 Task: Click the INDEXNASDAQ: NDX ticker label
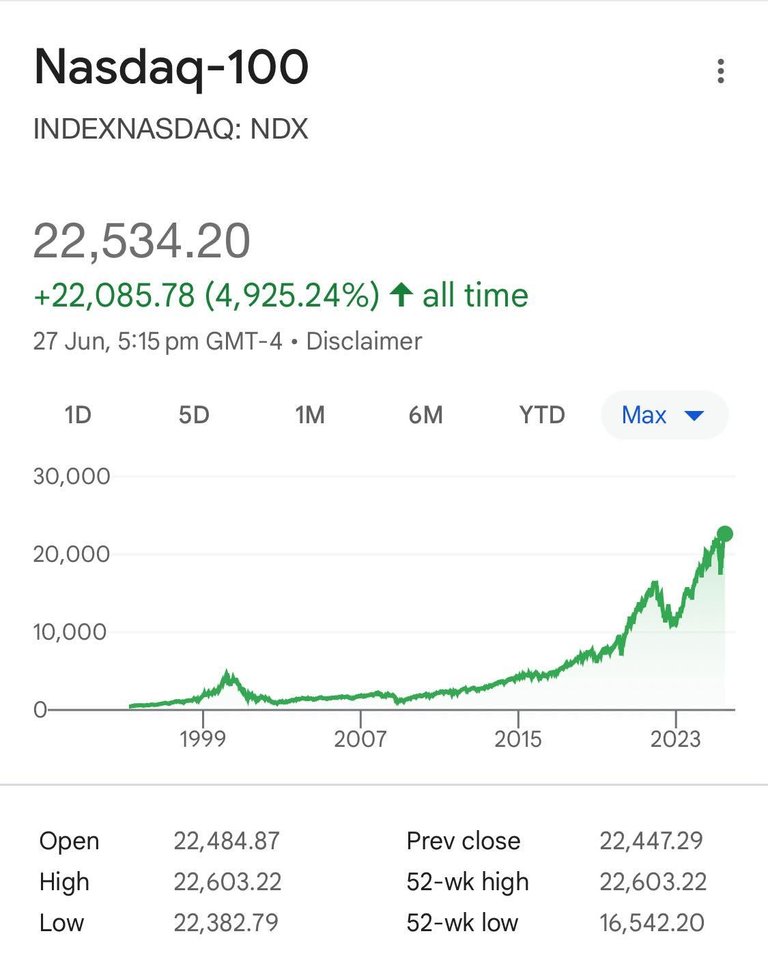pos(171,129)
